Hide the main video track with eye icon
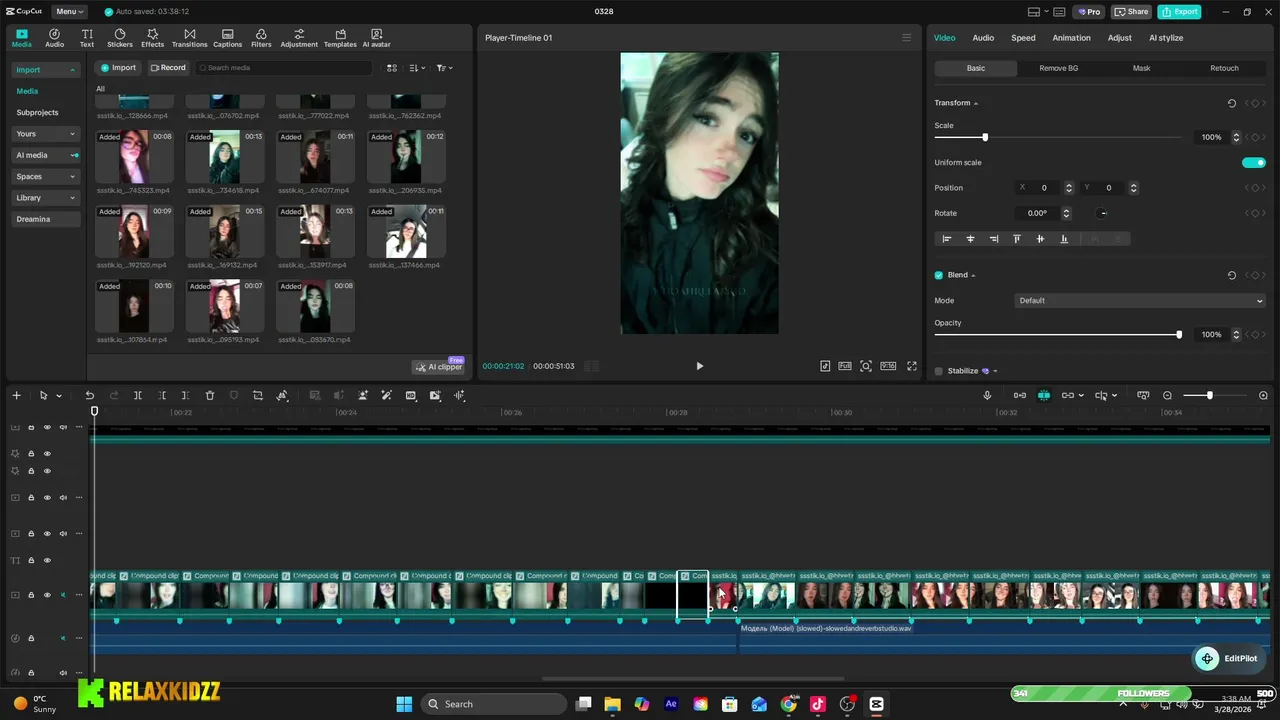 pyautogui.click(x=47, y=595)
